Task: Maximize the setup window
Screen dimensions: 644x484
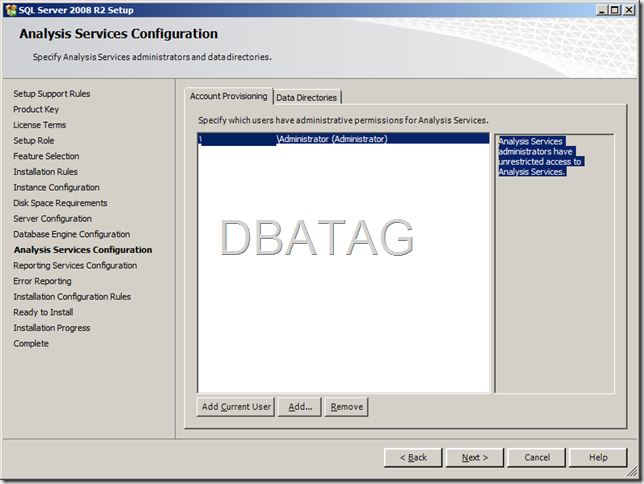Action: [x=615, y=10]
